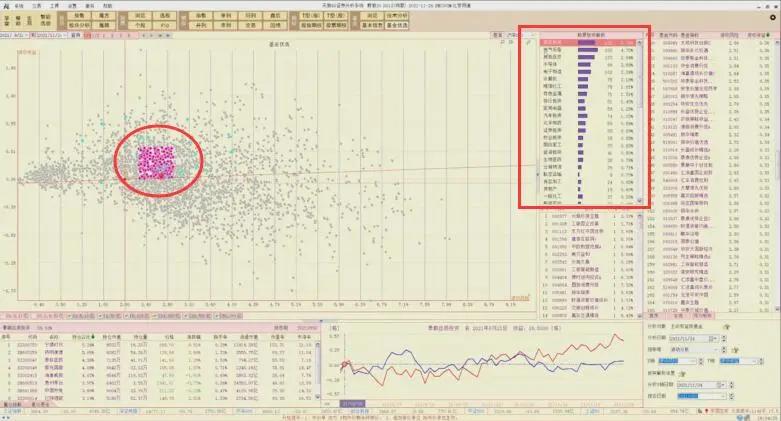
Task: Sort the fund list by 基金简称 column
Action: coord(690,35)
